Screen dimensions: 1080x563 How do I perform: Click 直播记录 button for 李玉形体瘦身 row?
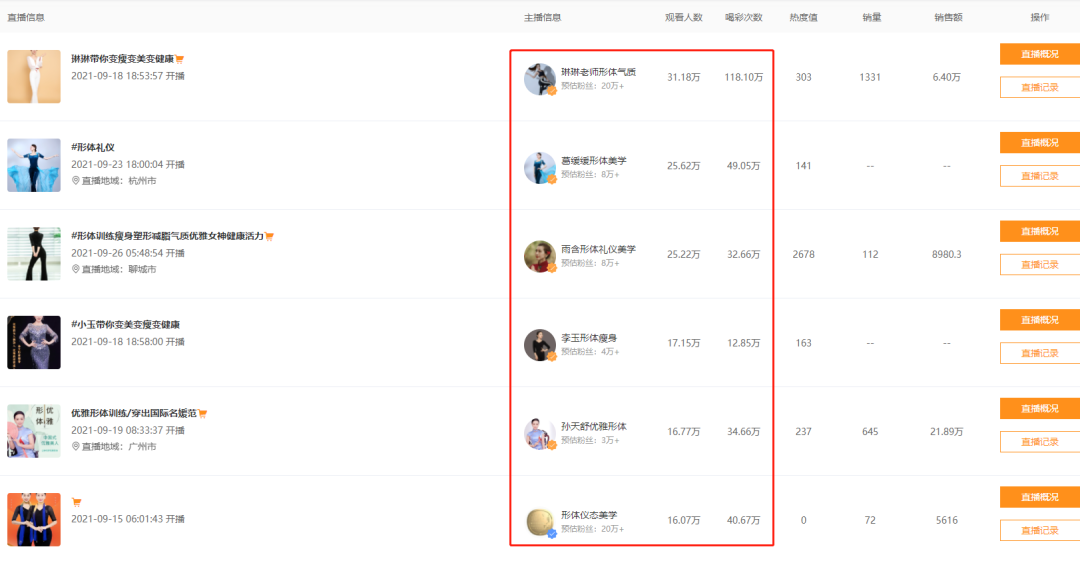click(x=1039, y=353)
